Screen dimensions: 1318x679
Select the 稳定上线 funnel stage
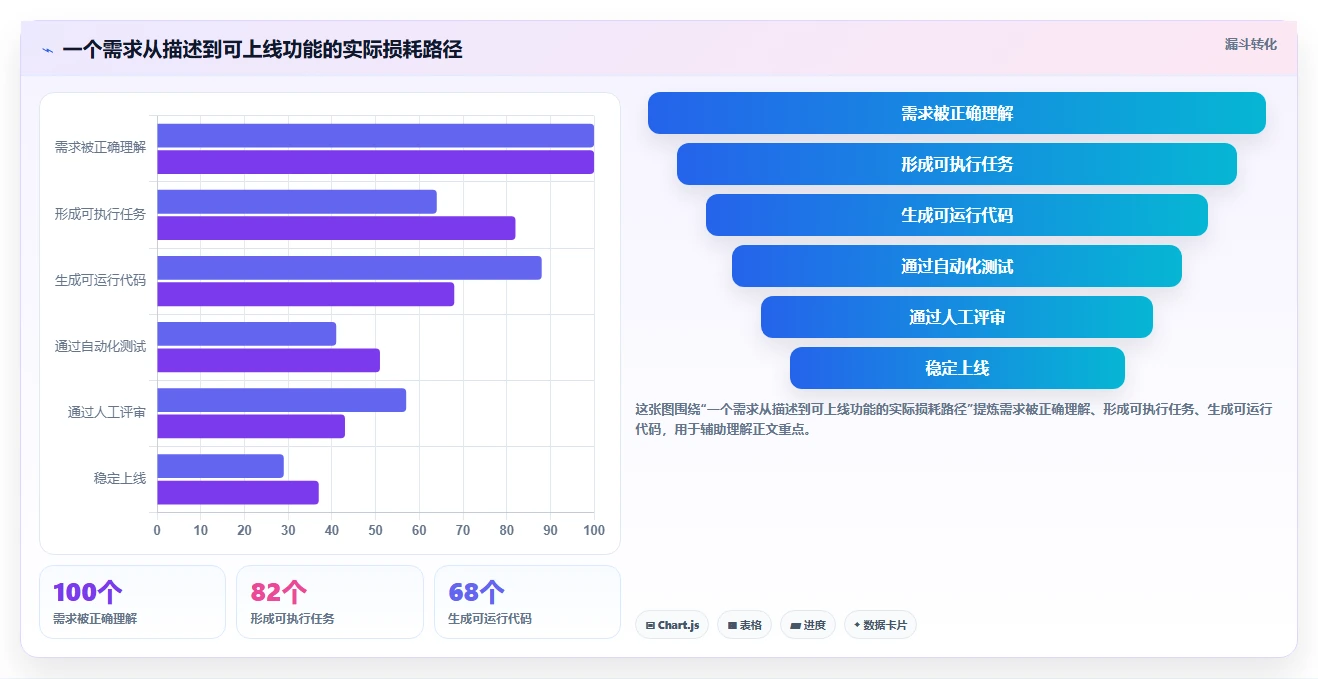957,368
